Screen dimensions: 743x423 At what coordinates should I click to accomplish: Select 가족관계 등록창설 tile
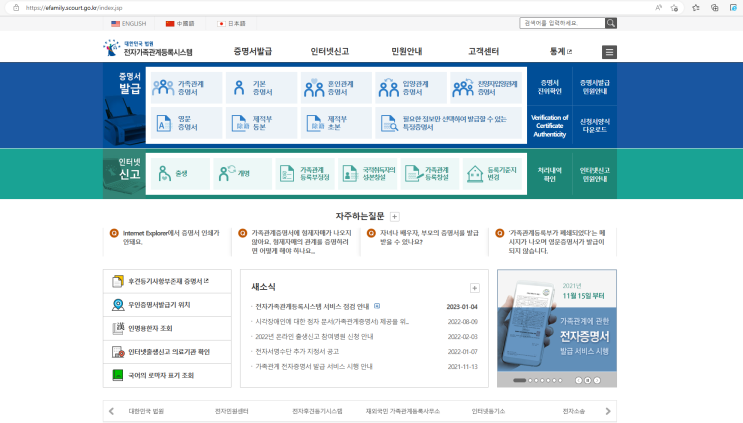click(x=430, y=174)
